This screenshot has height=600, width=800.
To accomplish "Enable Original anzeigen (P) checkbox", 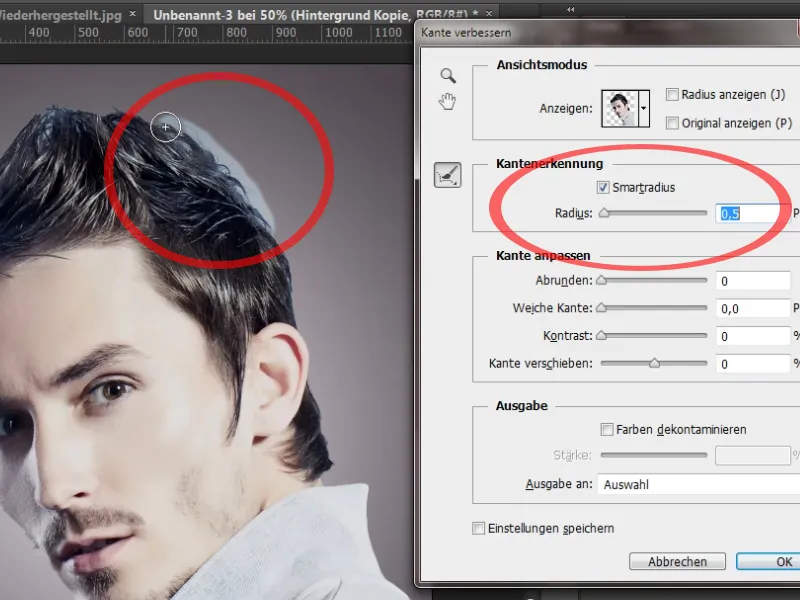I will 672,123.
